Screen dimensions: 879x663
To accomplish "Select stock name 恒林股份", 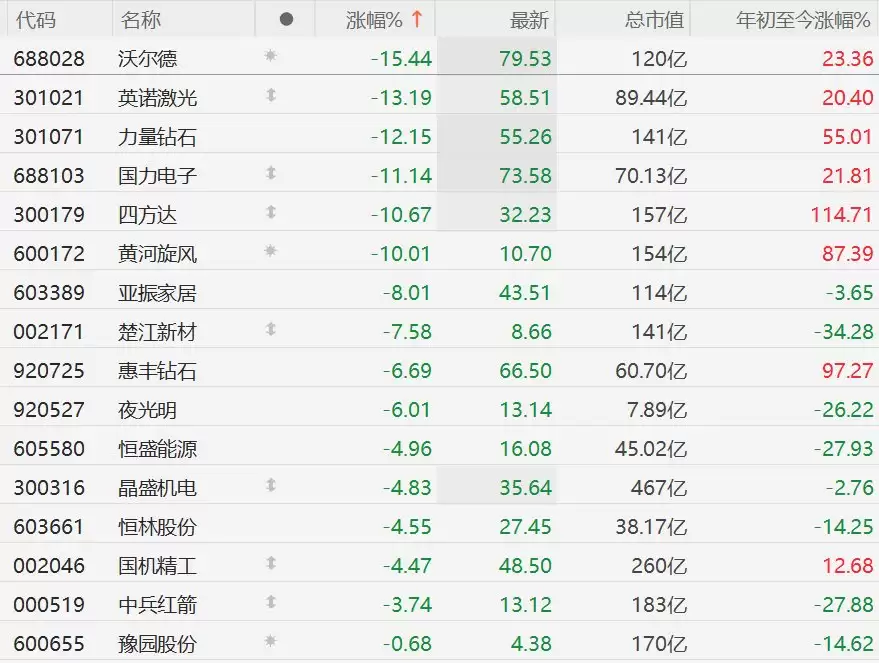I will [158, 527].
